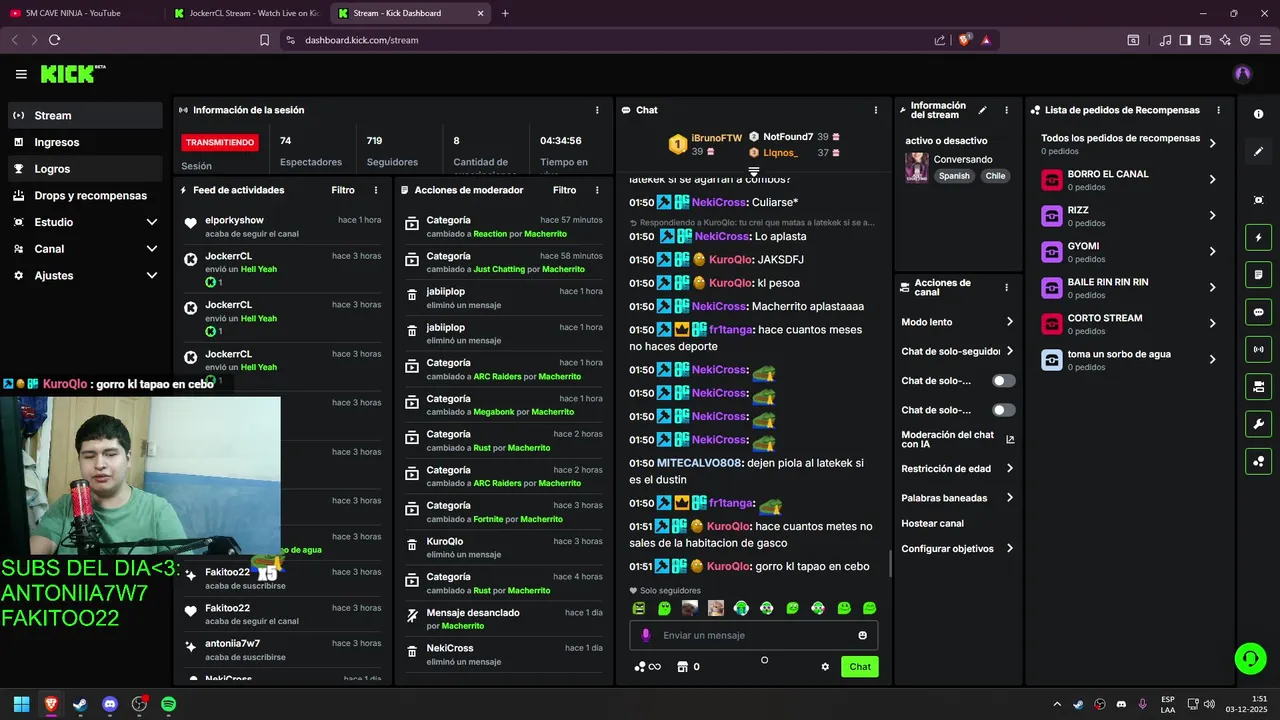The height and width of the screenshot is (720, 1280).
Task: Open the Brave Leo AI sparkle icon
Action: (1226, 40)
